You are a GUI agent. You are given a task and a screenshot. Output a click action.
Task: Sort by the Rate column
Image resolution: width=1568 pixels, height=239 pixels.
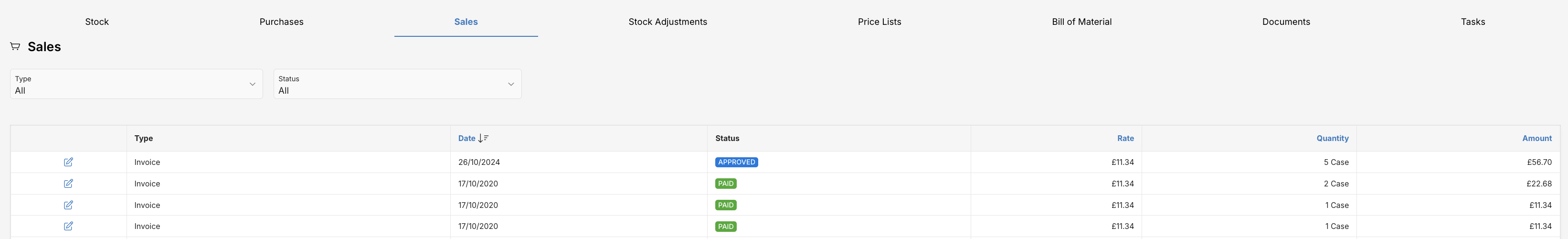coord(1125,139)
